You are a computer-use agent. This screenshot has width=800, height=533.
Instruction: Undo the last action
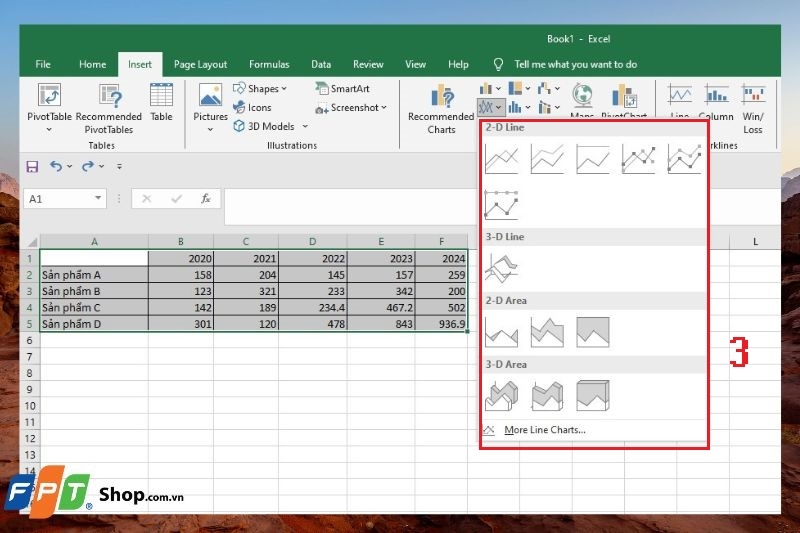point(56,166)
